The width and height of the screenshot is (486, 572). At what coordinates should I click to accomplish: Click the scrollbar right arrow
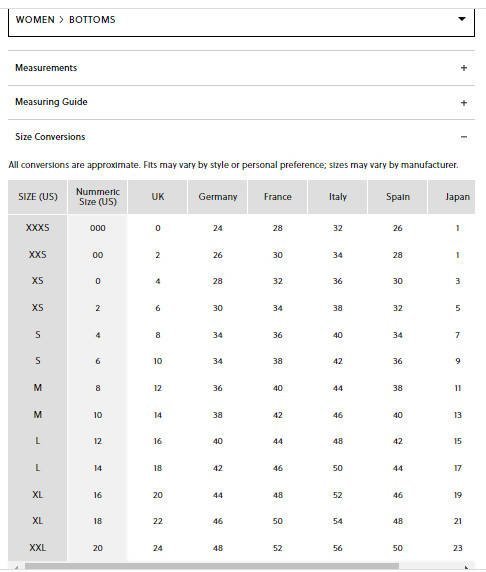(466, 567)
